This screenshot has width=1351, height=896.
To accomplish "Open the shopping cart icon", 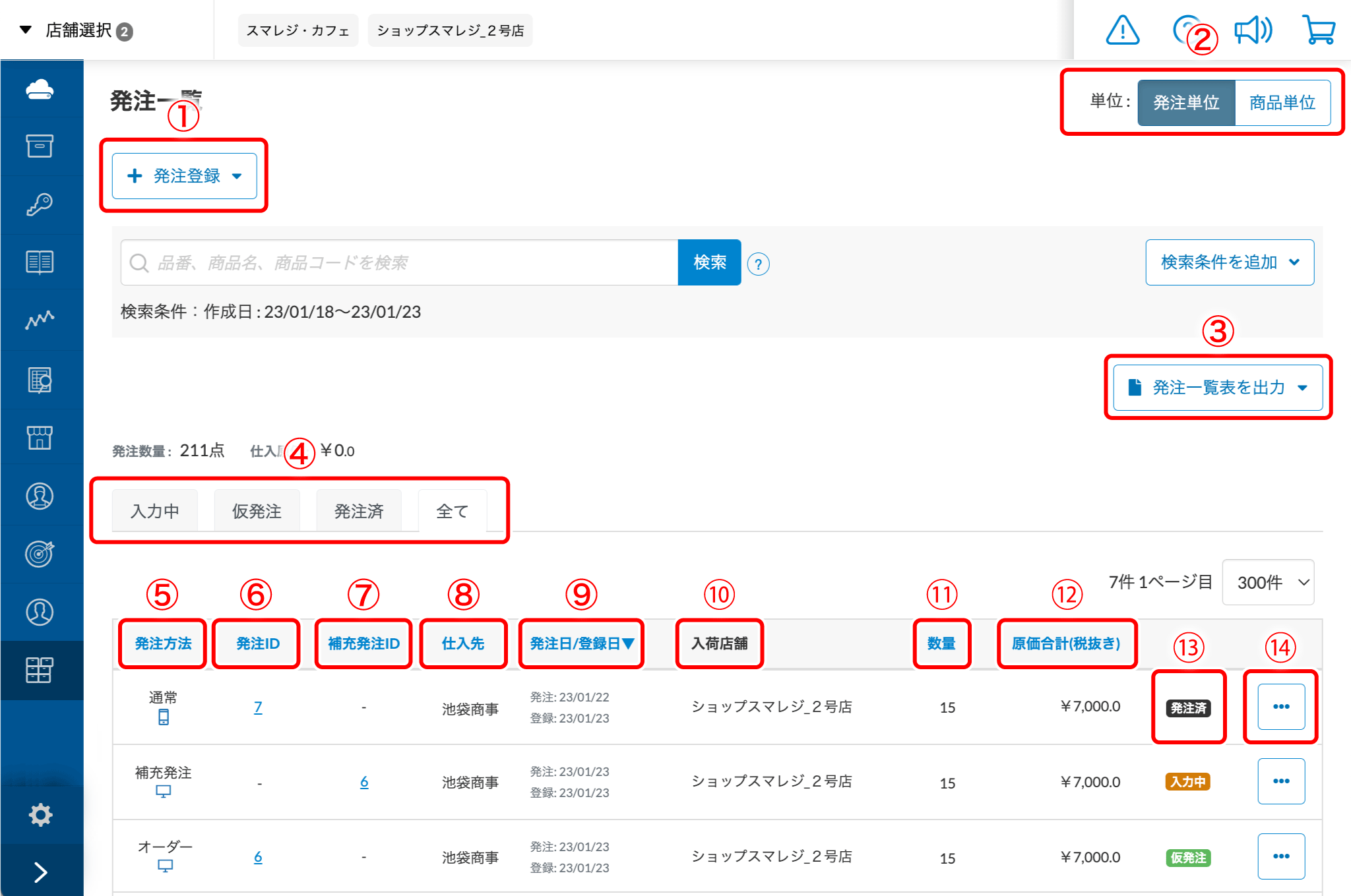I will [x=1319, y=30].
